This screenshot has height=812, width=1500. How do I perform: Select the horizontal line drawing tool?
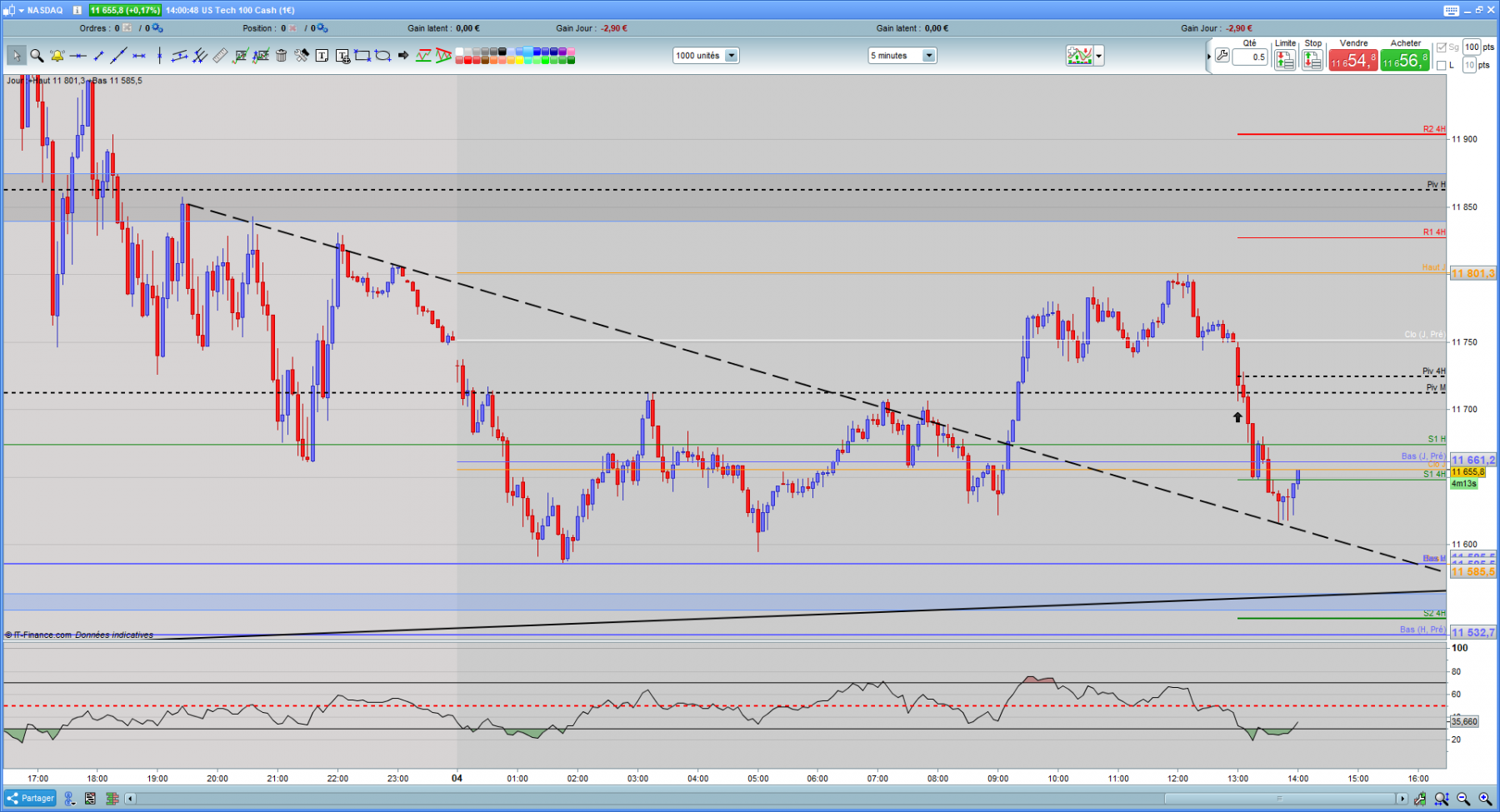click(77, 56)
